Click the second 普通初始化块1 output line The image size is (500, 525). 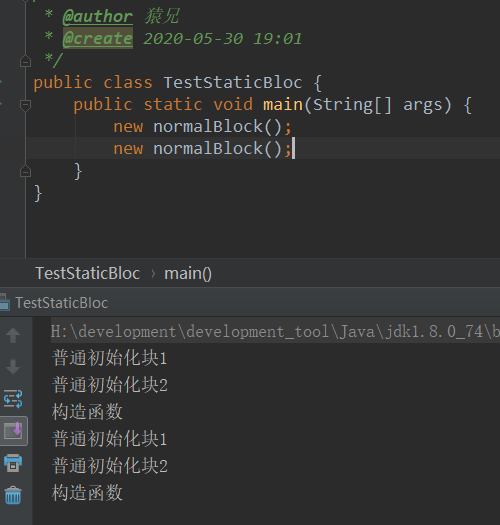[110, 439]
